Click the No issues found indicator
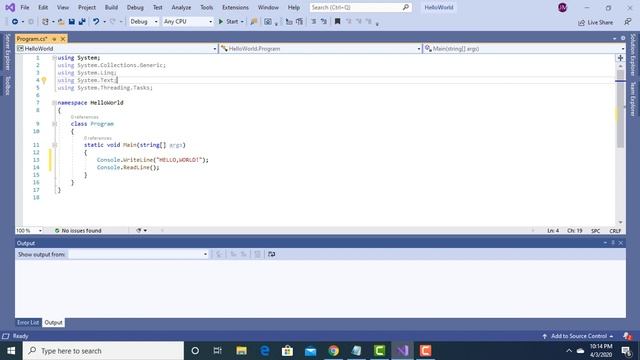640x360 pixels. (x=78, y=231)
